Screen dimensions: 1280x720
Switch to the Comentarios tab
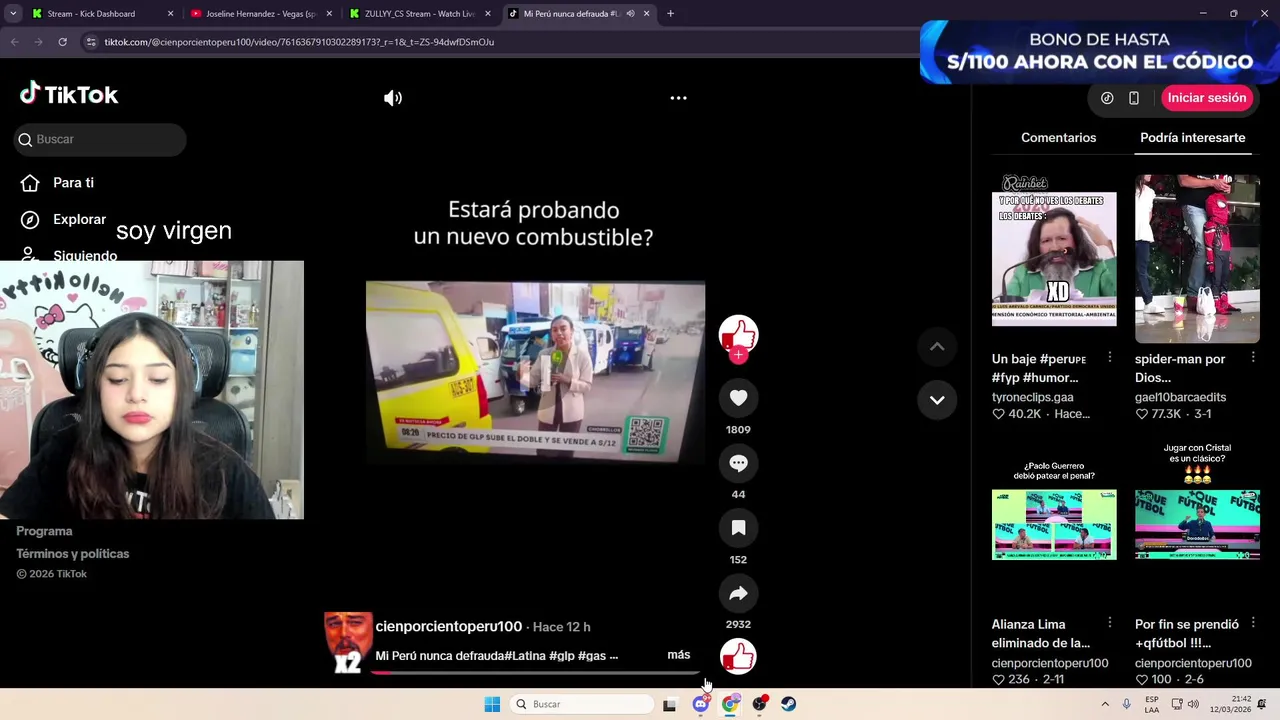[1058, 138]
